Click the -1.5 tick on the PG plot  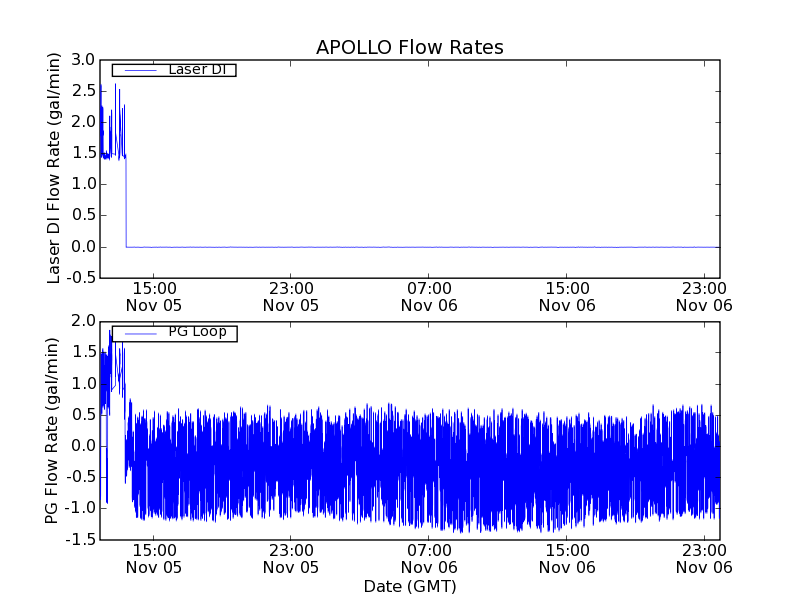[x=80, y=539]
